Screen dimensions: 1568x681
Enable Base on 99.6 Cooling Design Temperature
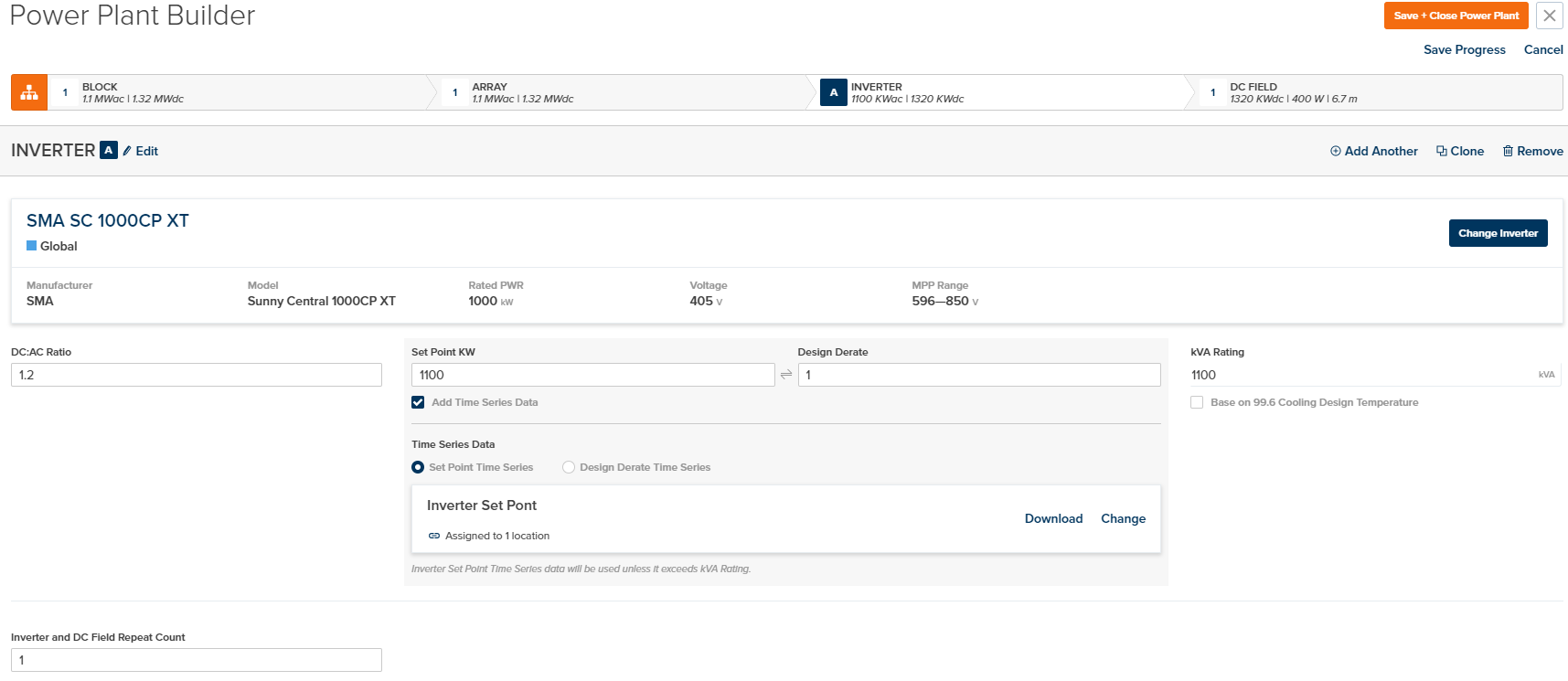(x=1197, y=402)
